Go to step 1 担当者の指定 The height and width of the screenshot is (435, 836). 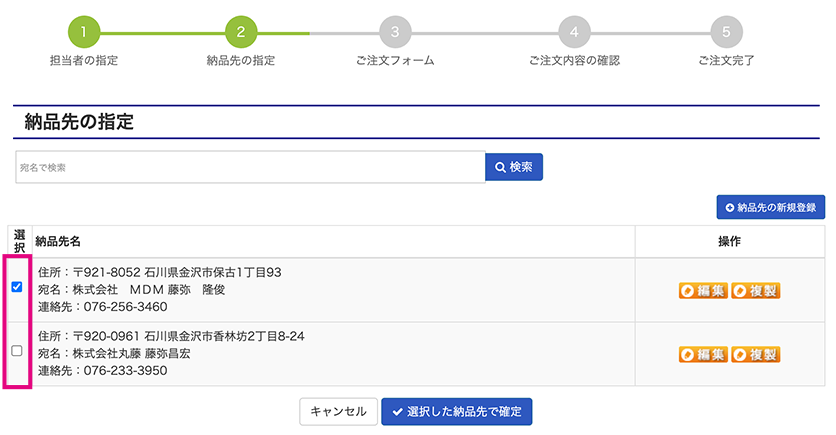(x=84, y=32)
